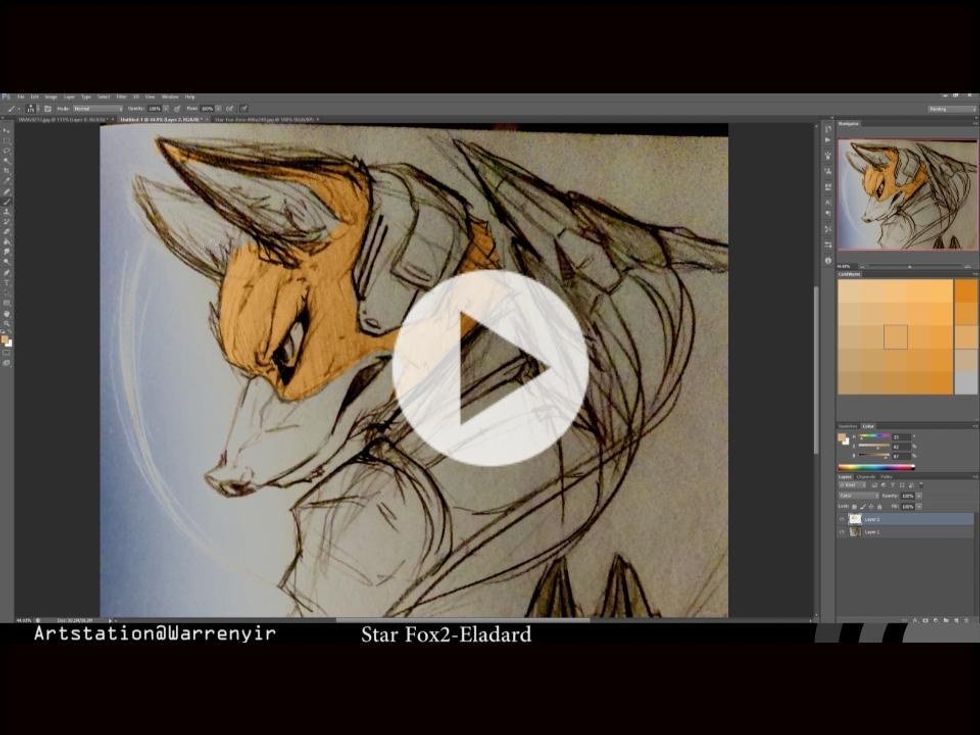Hide Layer 2 using its eye icon
The height and width of the screenshot is (735, 980).
tap(841, 519)
